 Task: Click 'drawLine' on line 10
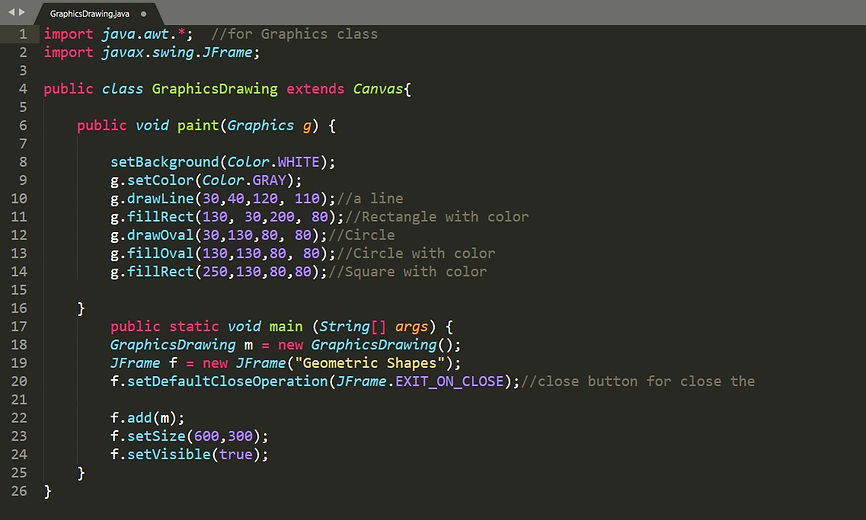pyautogui.click(x=160, y=199)
